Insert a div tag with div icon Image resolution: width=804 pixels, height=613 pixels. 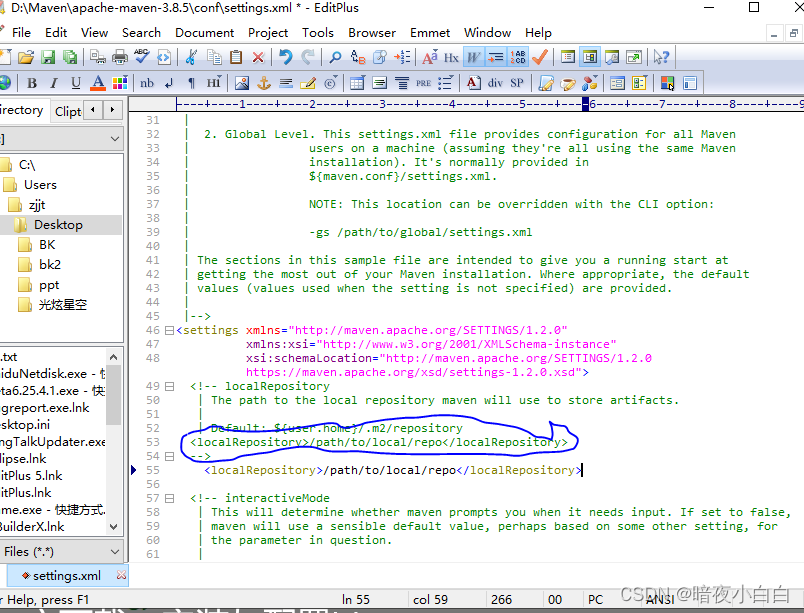pyautogui.click(x=495, y=83)
